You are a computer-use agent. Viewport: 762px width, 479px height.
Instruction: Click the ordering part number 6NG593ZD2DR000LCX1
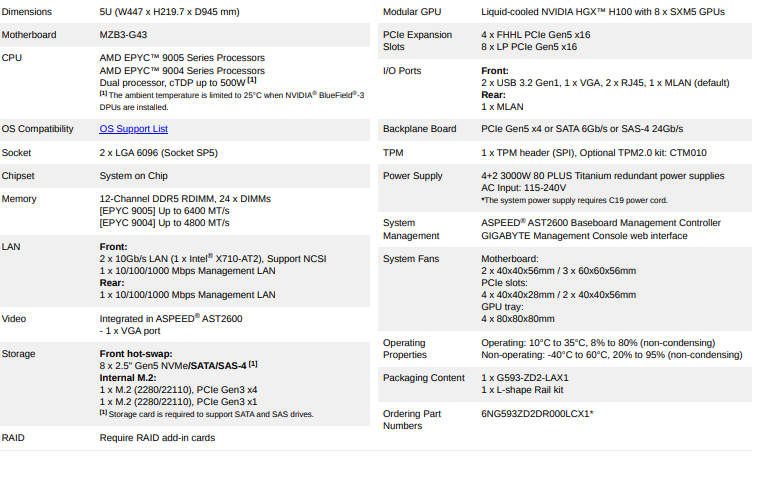pyautogui.click(x=537, y=413)
